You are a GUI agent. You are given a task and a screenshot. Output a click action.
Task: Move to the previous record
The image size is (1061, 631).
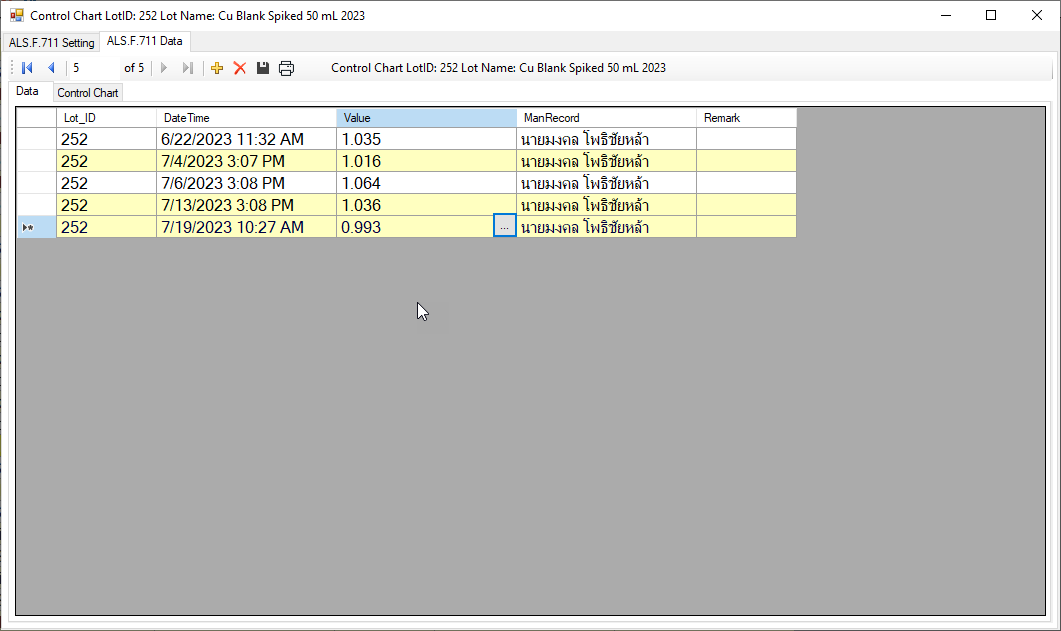point(51,68)
